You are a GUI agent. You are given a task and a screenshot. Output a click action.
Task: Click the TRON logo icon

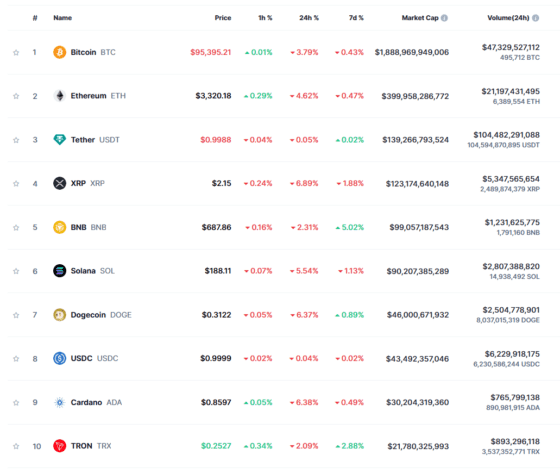coord(60,446)
